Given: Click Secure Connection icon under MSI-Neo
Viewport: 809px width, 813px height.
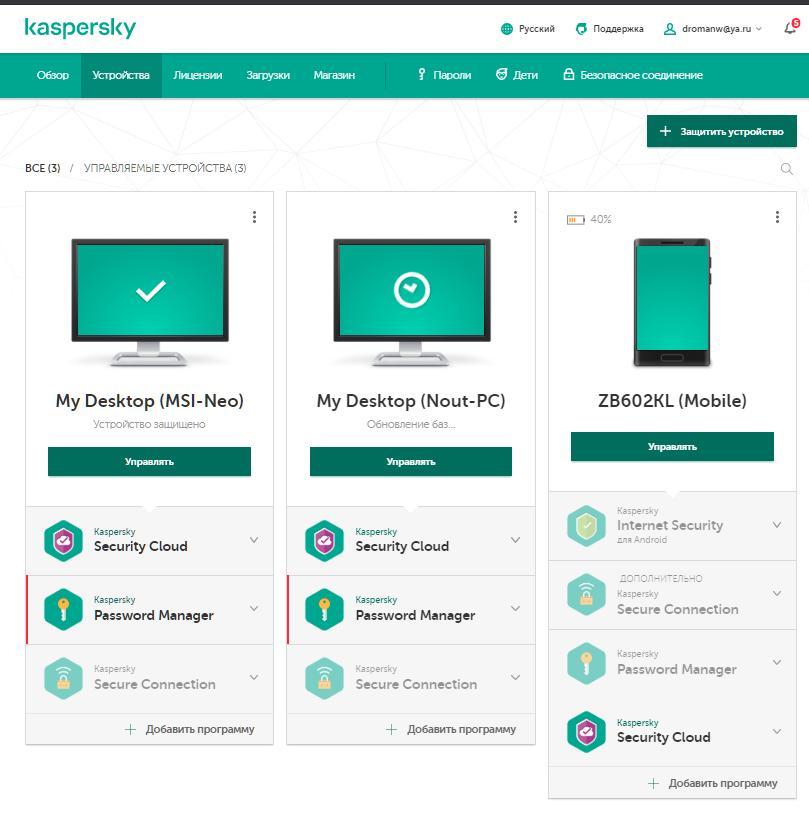Looking at the screenshot, I should (63, 678).
